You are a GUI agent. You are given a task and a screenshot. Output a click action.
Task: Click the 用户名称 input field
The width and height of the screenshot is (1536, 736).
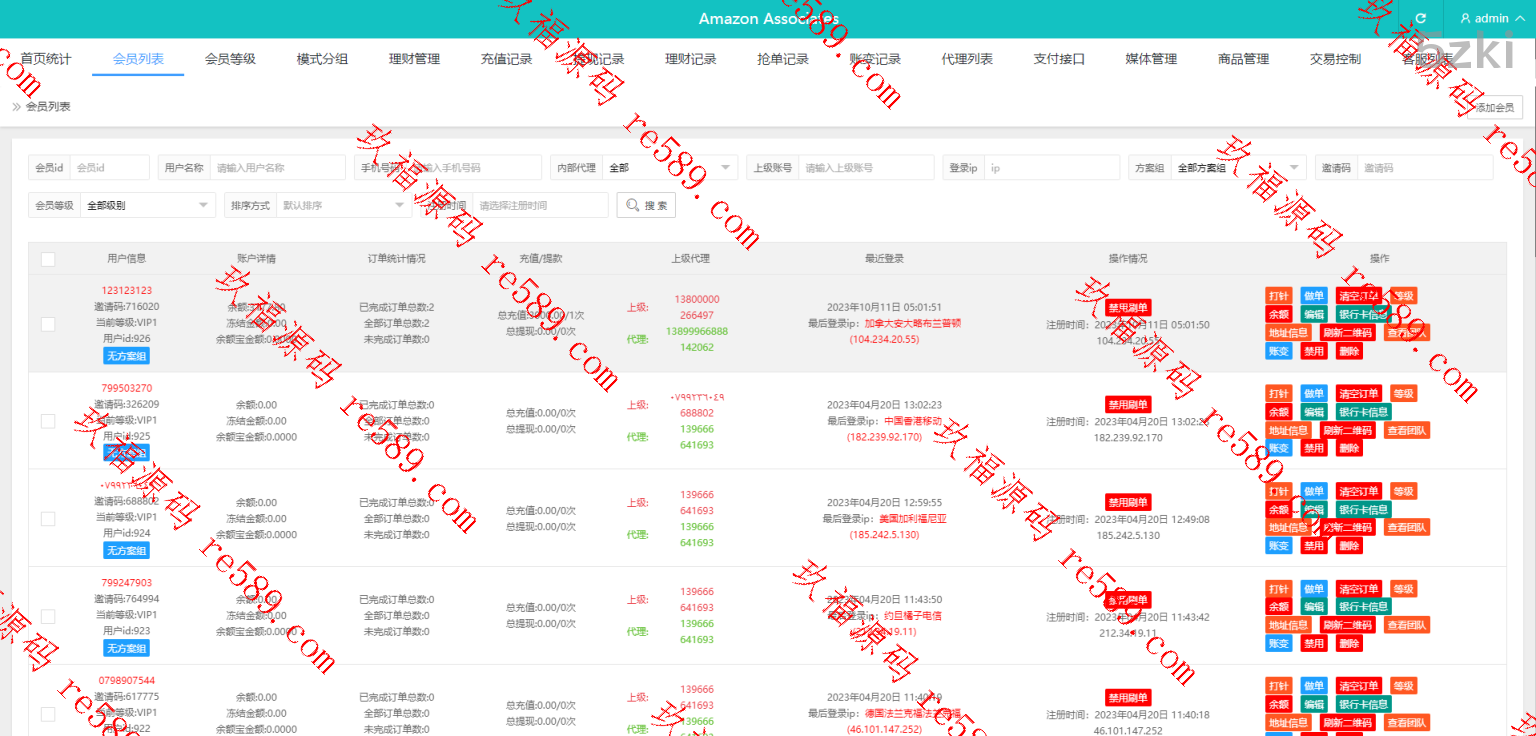(278, 168)
